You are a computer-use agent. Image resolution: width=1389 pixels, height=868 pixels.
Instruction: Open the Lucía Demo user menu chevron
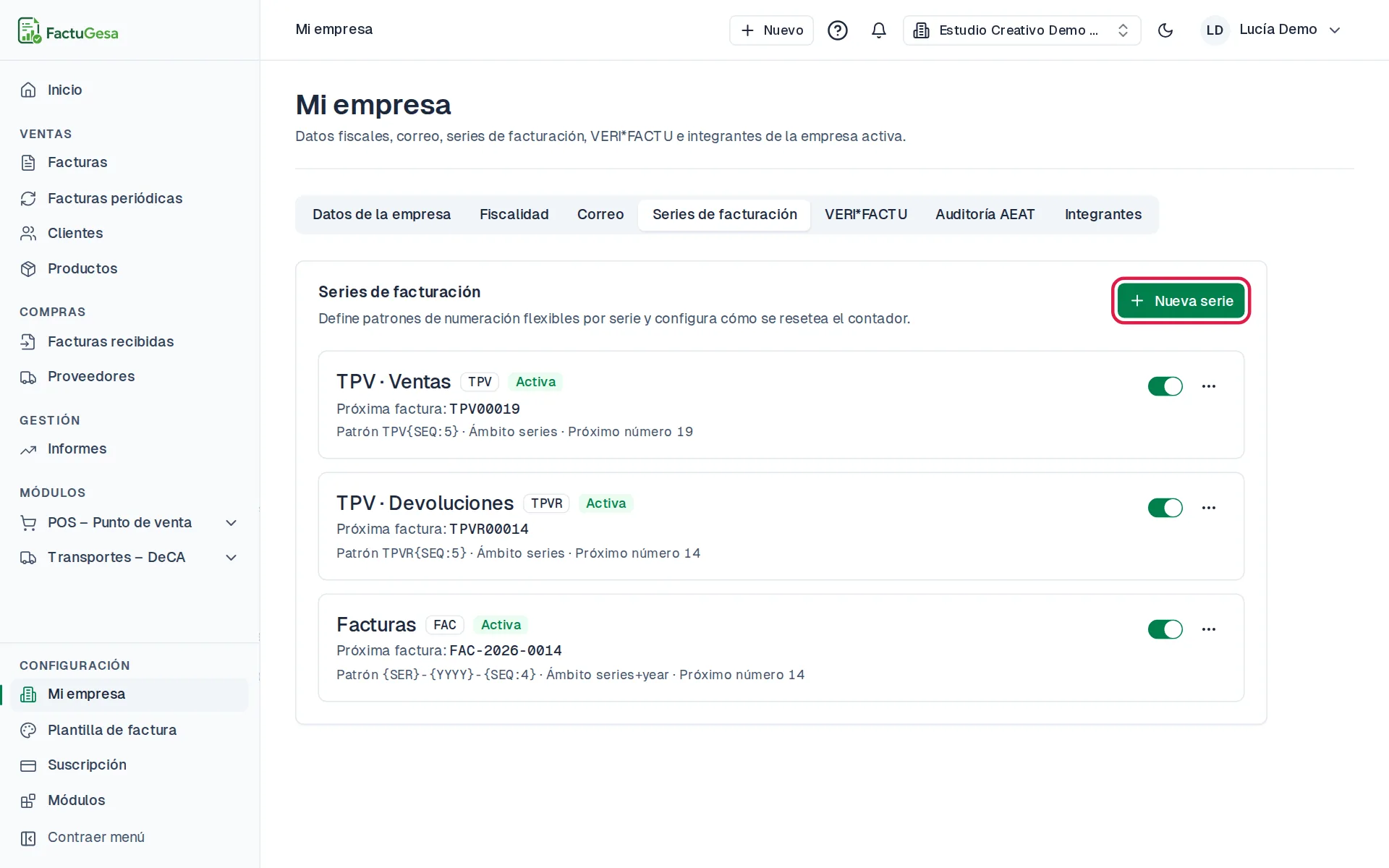[1335, 30]
